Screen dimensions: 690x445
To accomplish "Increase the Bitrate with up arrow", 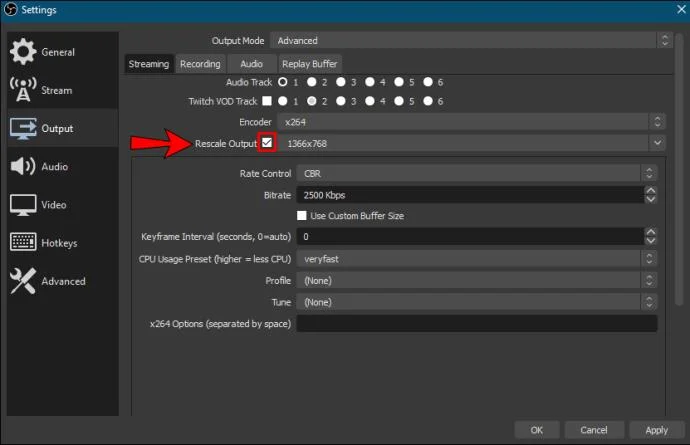I will tap(650, 191).
